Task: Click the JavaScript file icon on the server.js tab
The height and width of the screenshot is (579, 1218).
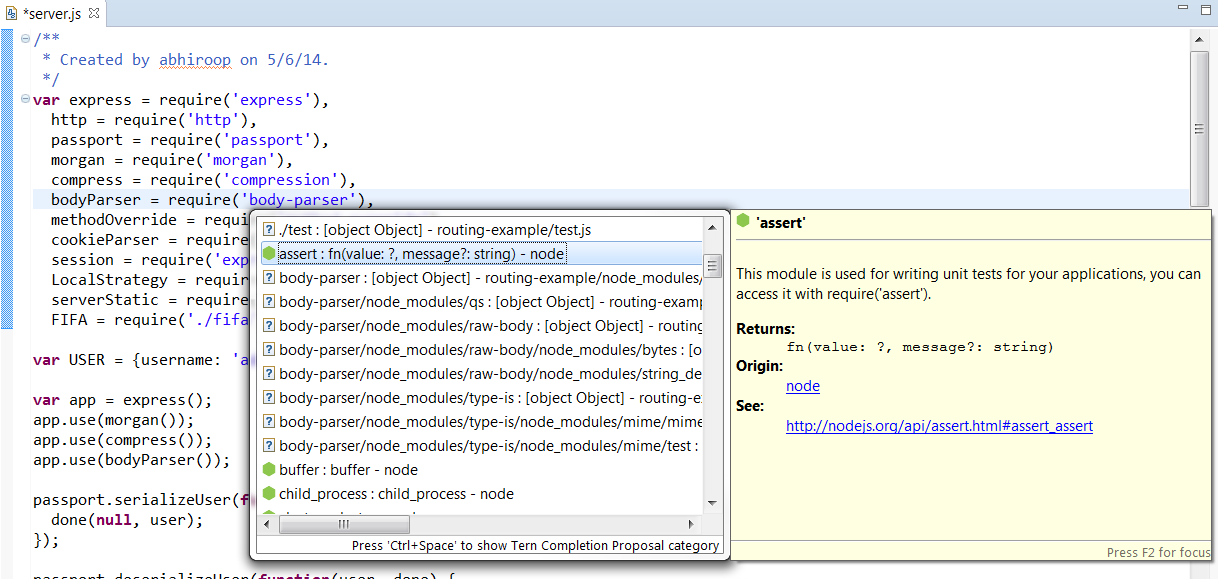Action: tap(14, 15)
